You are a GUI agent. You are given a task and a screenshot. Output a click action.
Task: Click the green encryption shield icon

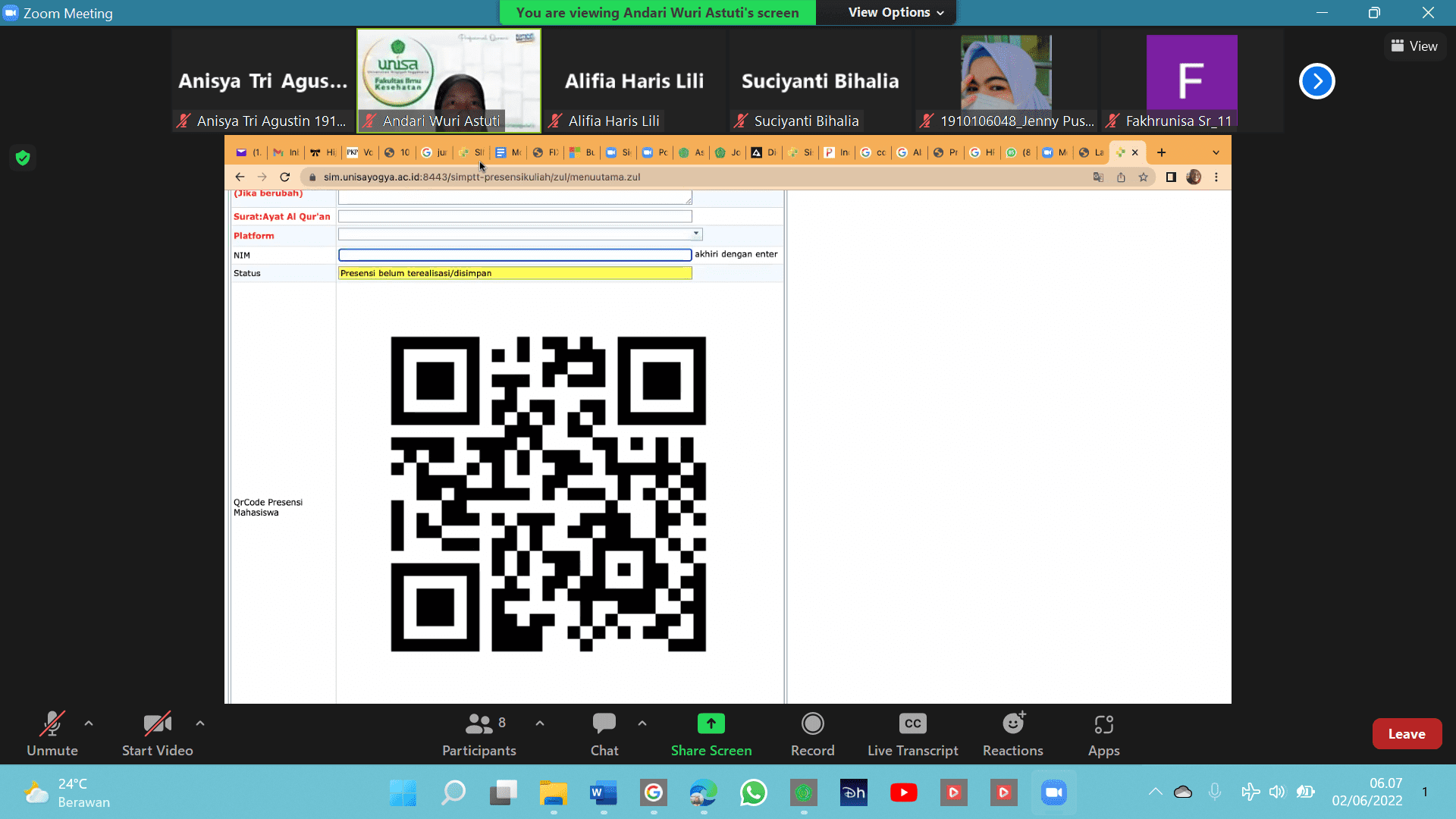tap(23, 158)
